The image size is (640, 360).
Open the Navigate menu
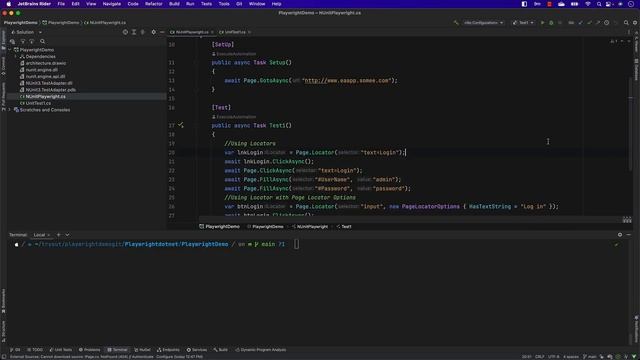pos(112,4)
